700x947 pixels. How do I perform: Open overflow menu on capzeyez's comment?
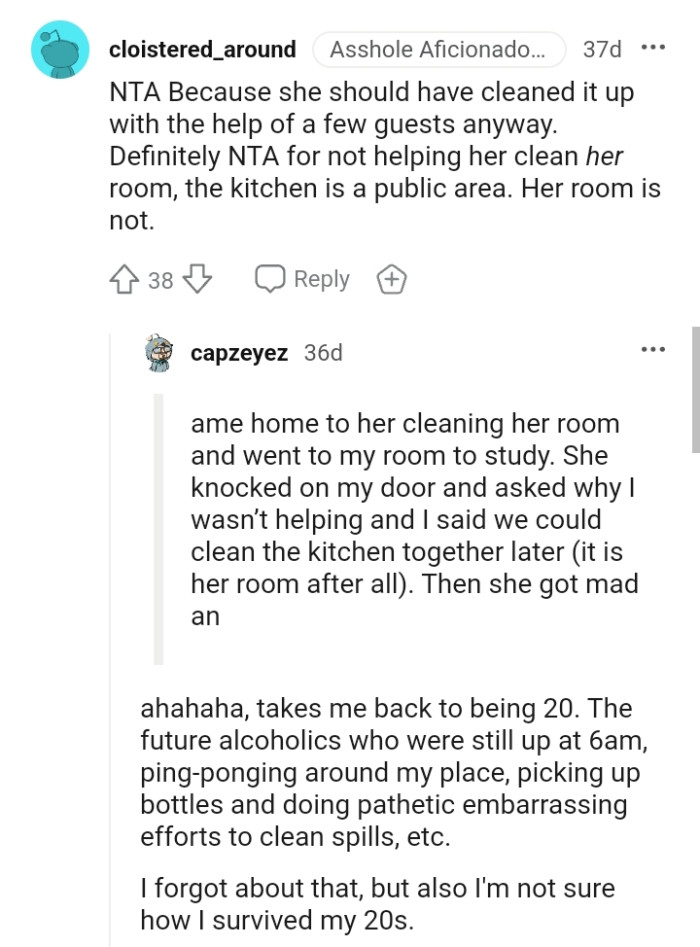[655, 348]
